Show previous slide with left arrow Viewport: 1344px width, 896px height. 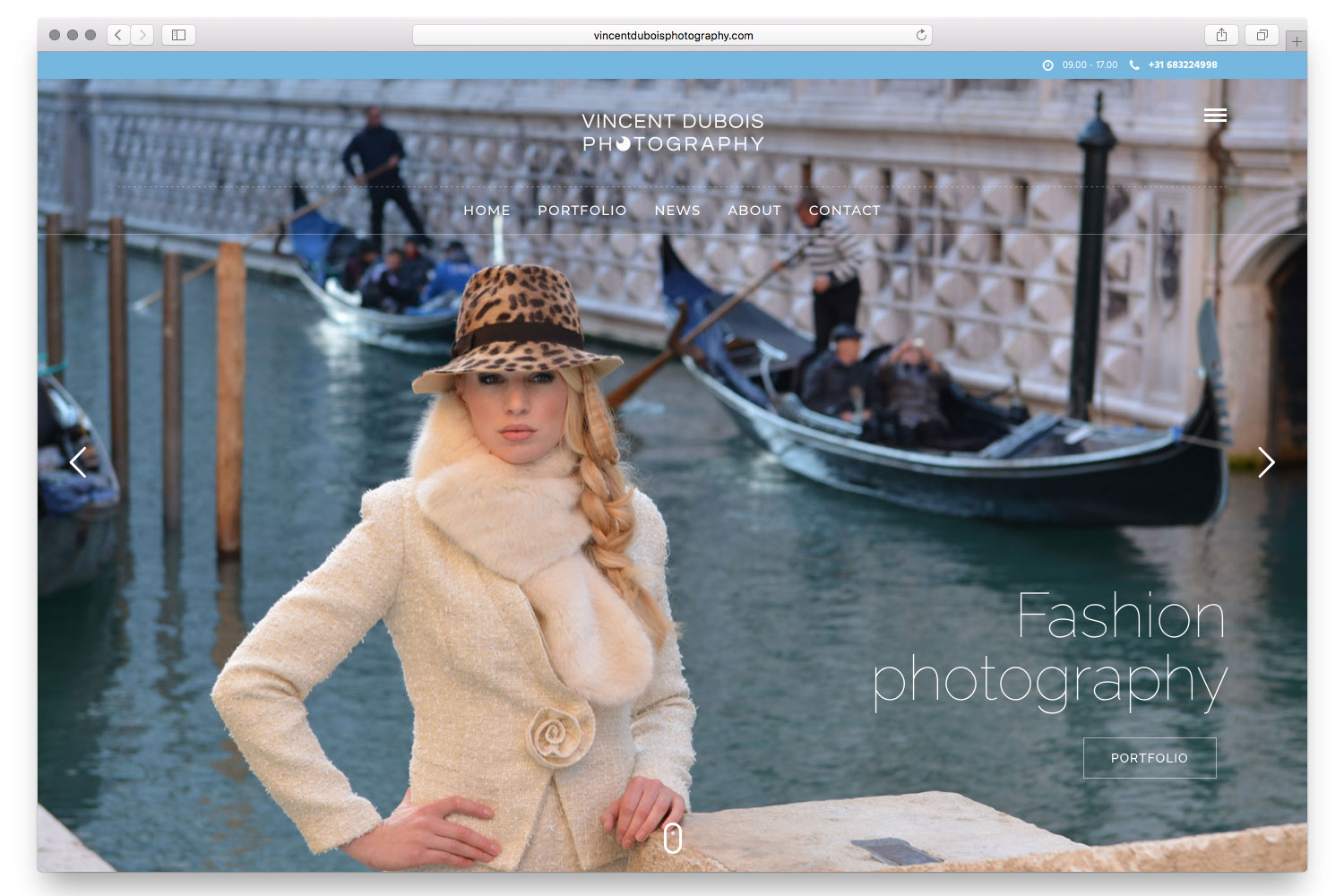[78, 462]
